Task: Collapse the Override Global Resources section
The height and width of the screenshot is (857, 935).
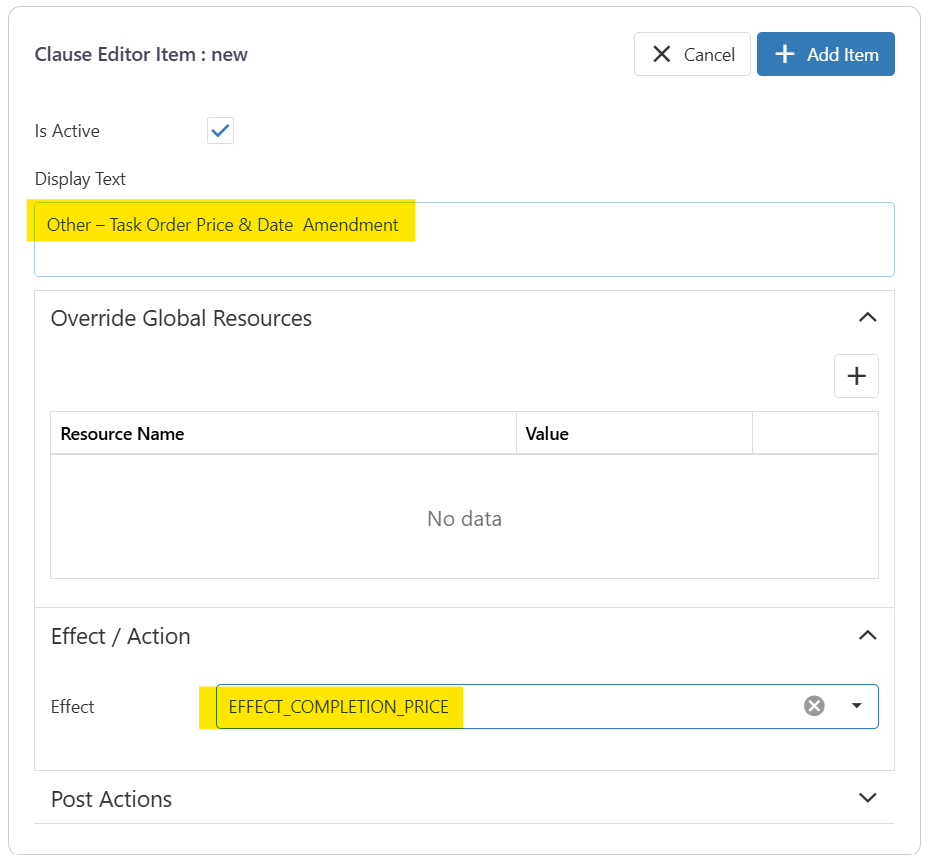Action: click(x=867, y=318)
